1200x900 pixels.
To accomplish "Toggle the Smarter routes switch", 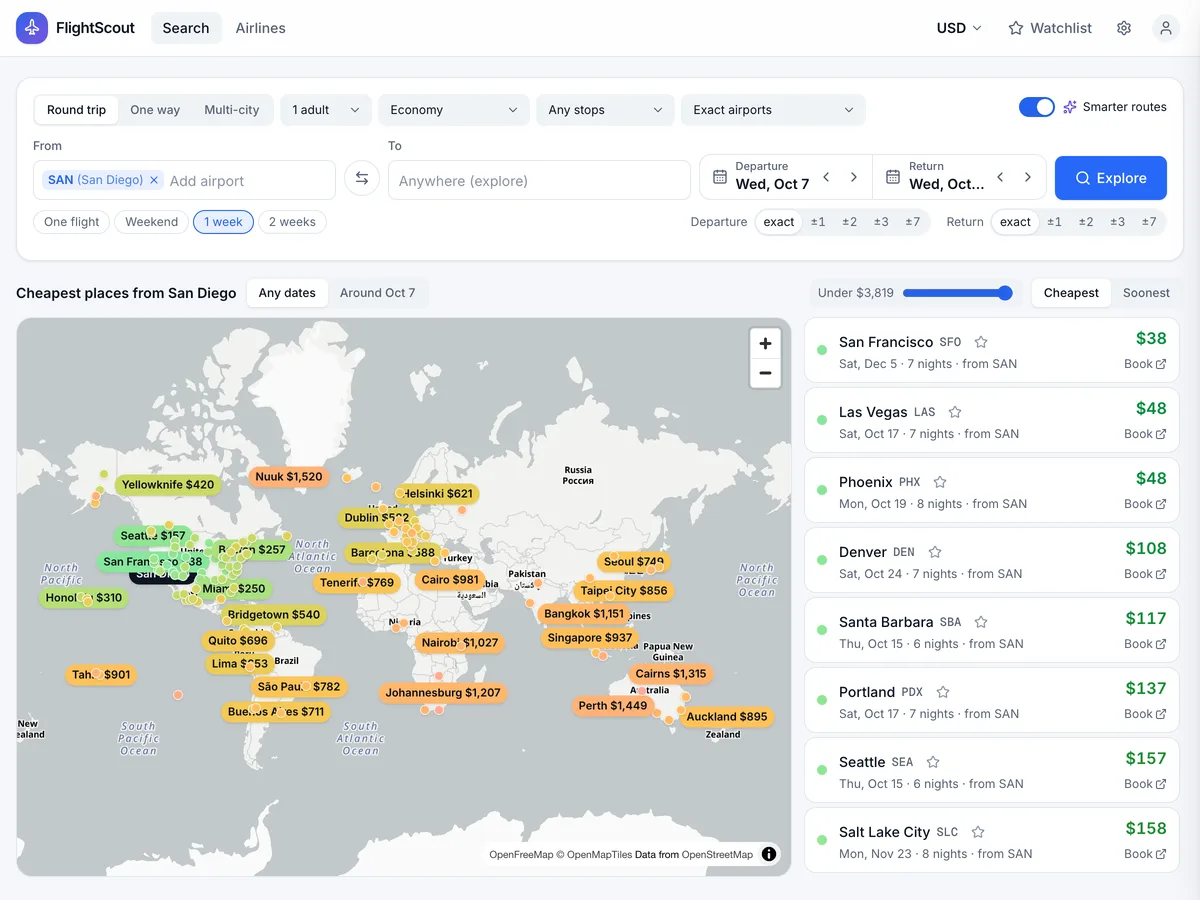I will coord(1037,107).
